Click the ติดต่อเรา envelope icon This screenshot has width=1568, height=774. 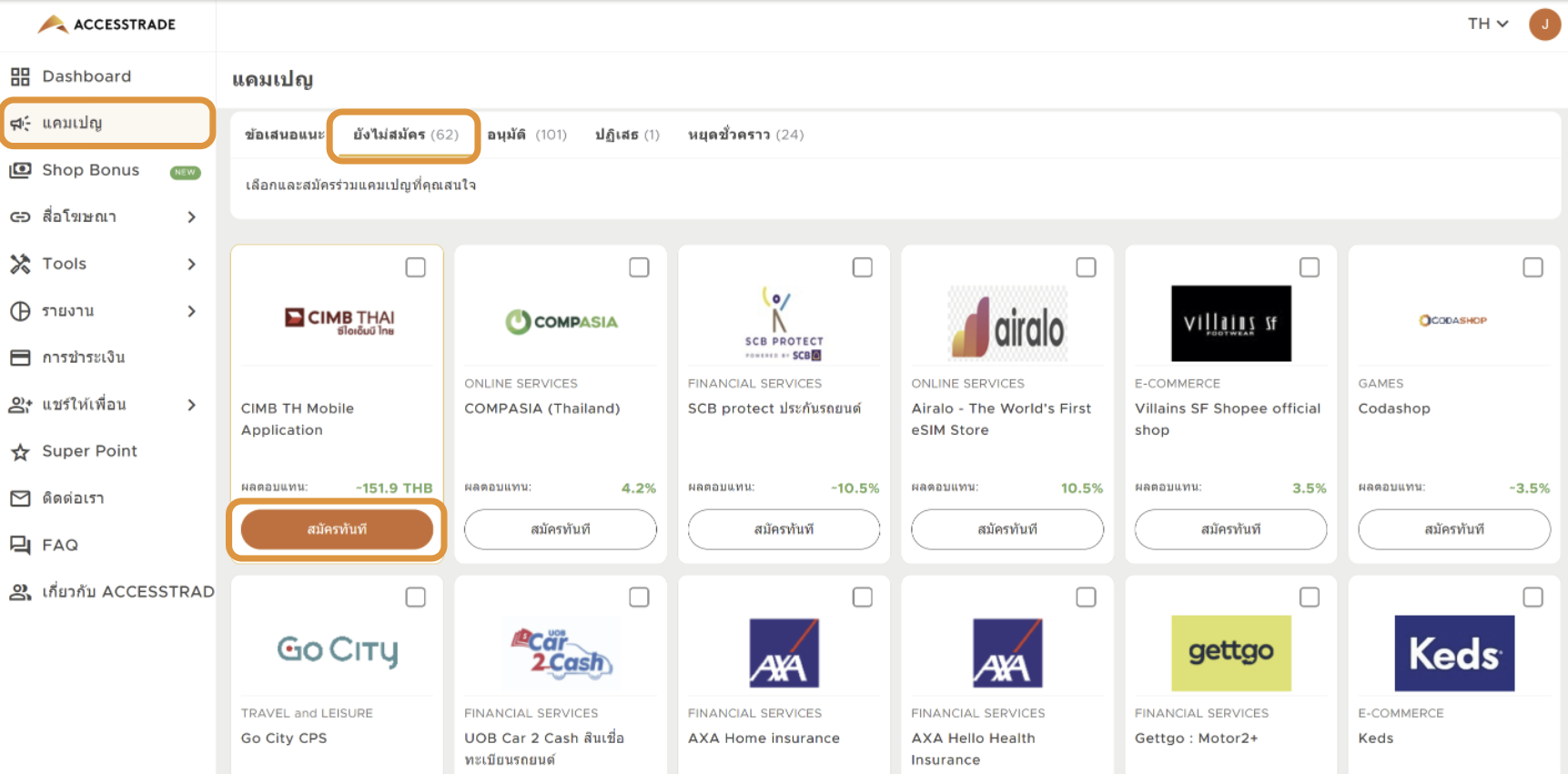pos(20,498)
